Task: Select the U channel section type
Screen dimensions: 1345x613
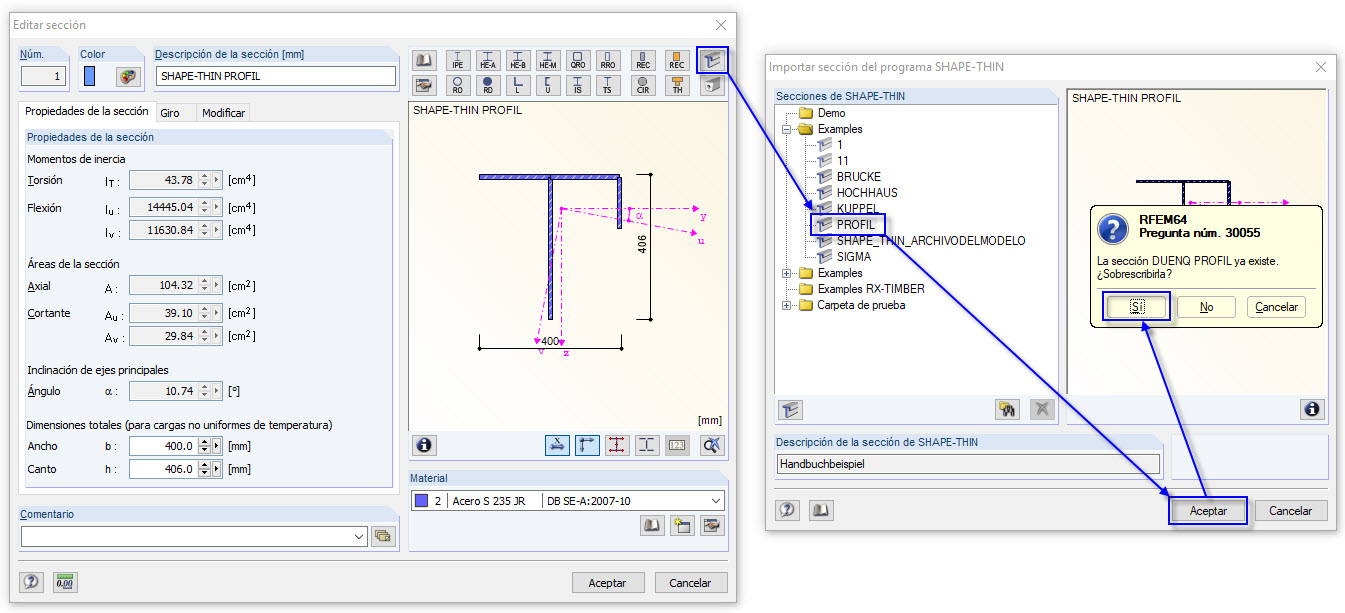Action: click(x=548, y=86)
